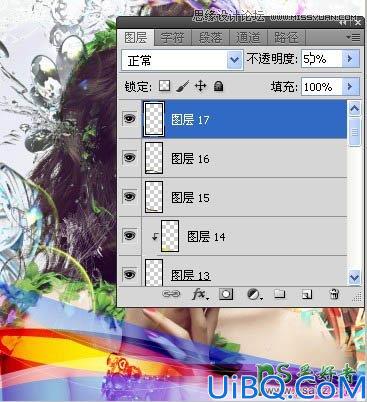Hide 图层 16 with eye icon
367x402 pixels.
pos(129,157)
